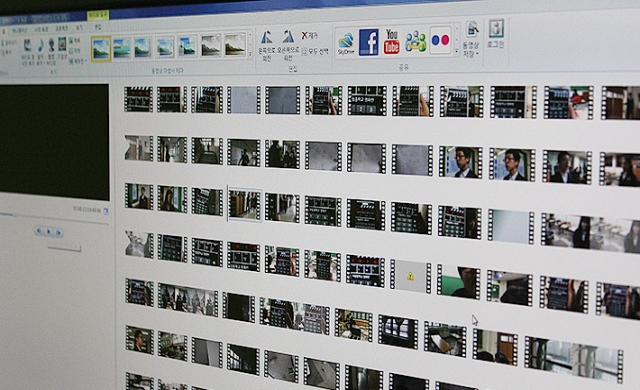Open the highlighted Video Tools tab
Screen dimensions: 640x390
click(98, 16)
